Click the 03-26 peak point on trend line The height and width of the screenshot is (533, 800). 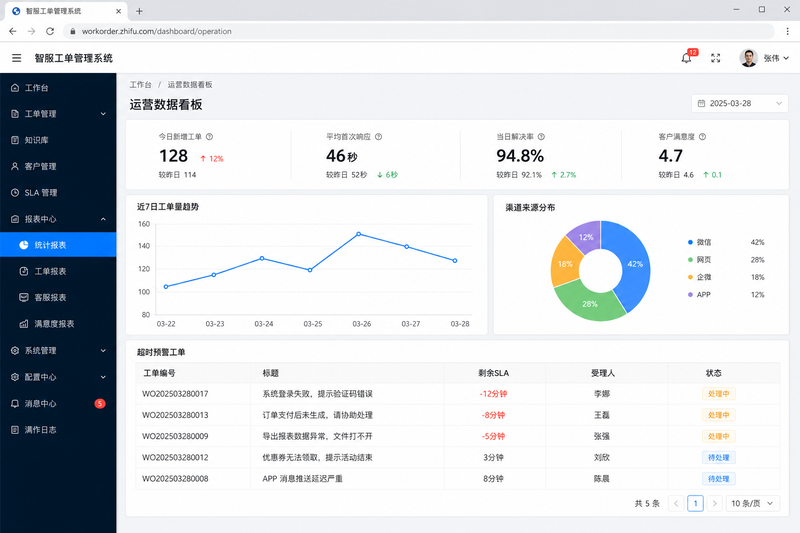point(359,234)
